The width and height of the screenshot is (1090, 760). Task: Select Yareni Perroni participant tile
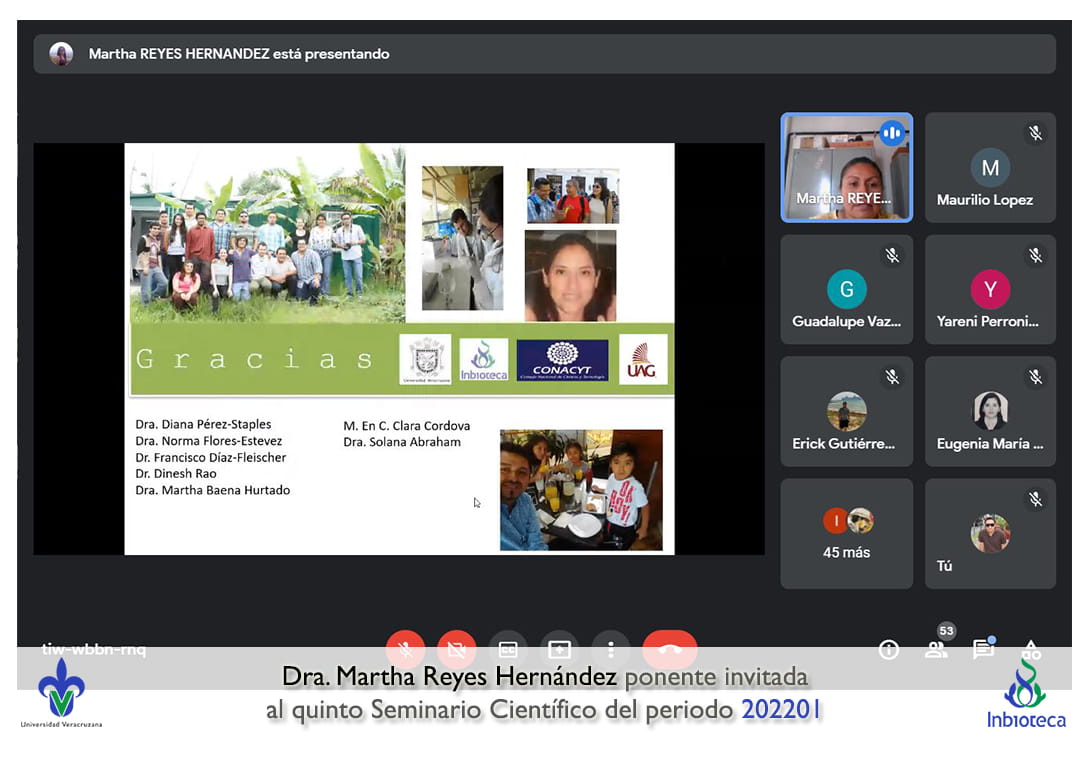click(x=990, y=289)
